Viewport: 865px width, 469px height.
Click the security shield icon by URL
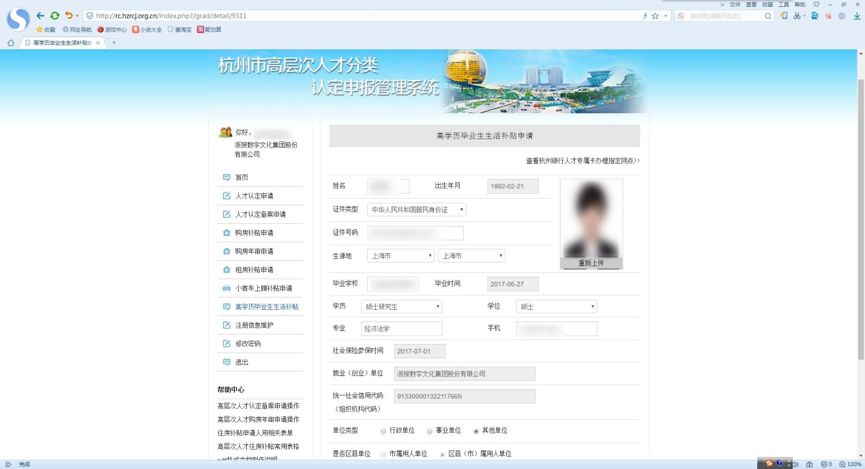[x=89, y=16]
